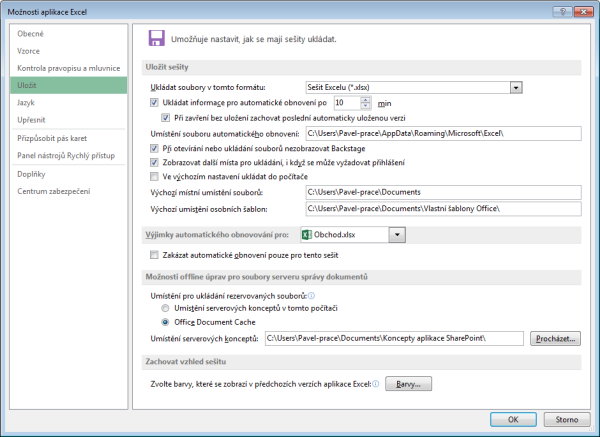Open the Upřesnit category
Image resolution: width=600 pixels, height=437 pixels.
coord(69,120)
